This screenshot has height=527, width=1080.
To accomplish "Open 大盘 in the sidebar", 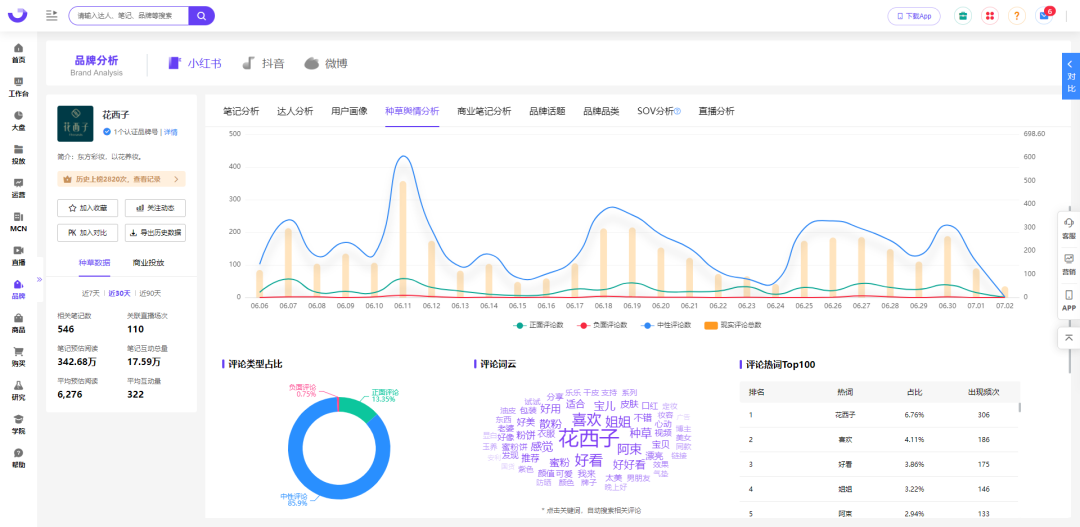I will 19,121.
